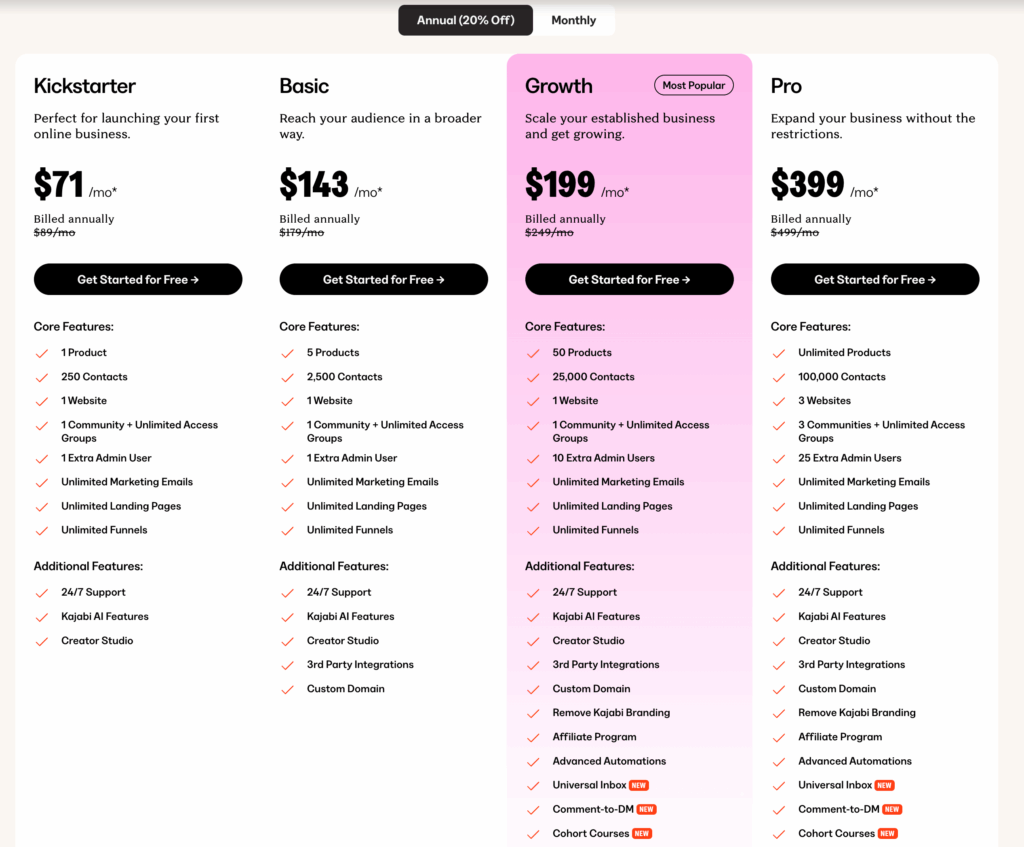The height and width of the screenshot is (847, 1024).
Task: Select Annual (20% Off) billing option
Action: (465, 20)
